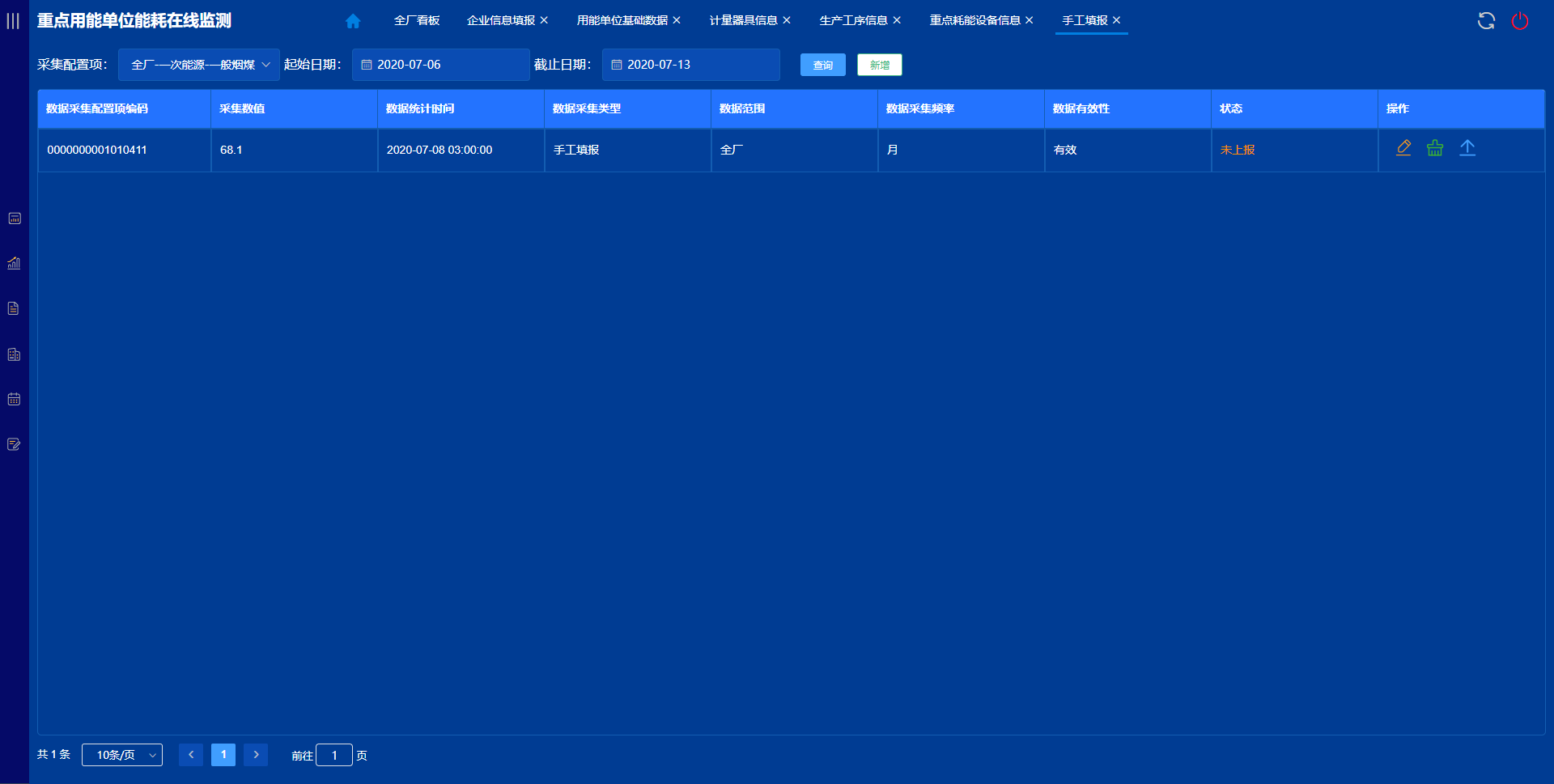Close the 生产工序信息 tab
The width and height of the screenshot is (1554, 784).
point(897,20)
